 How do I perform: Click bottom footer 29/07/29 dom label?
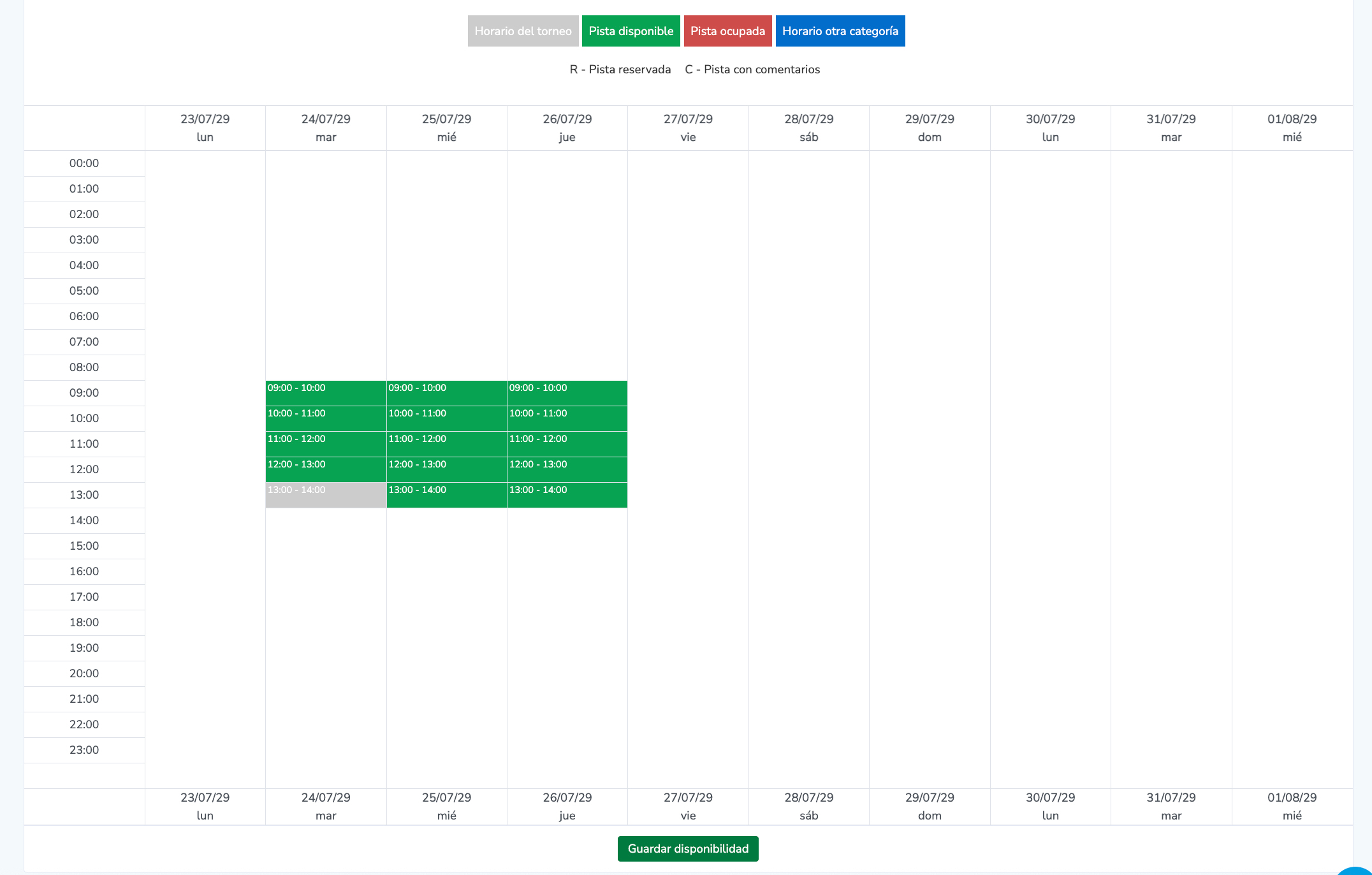click(x=930, y=806)
